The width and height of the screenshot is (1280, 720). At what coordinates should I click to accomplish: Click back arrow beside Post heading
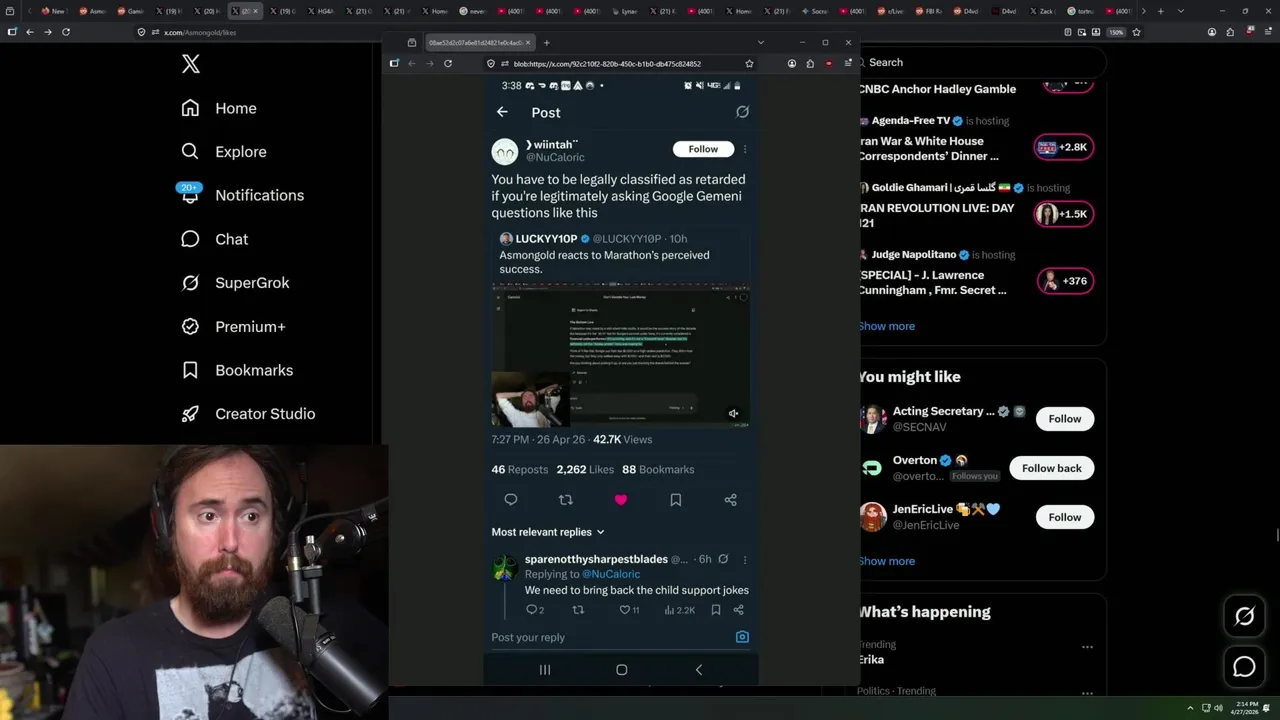pyautogui.click(x=502, y=112)
